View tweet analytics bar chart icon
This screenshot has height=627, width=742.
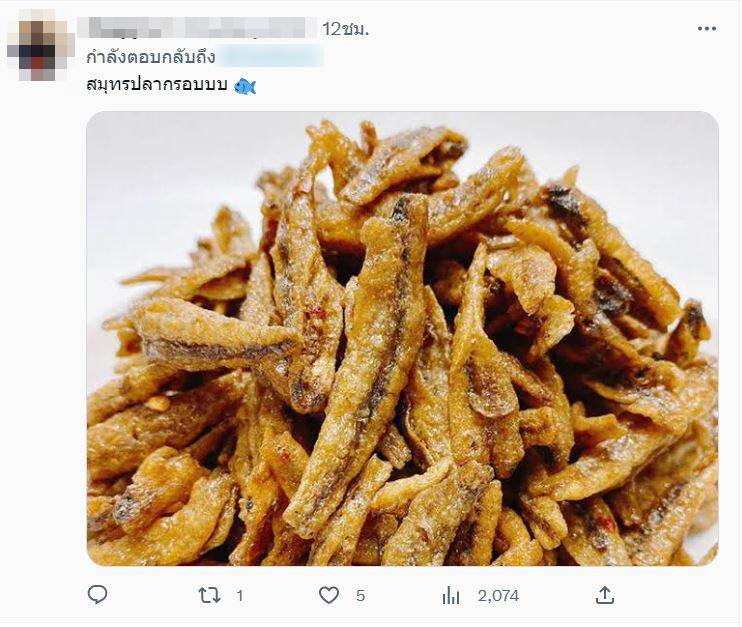click(451, 595)
